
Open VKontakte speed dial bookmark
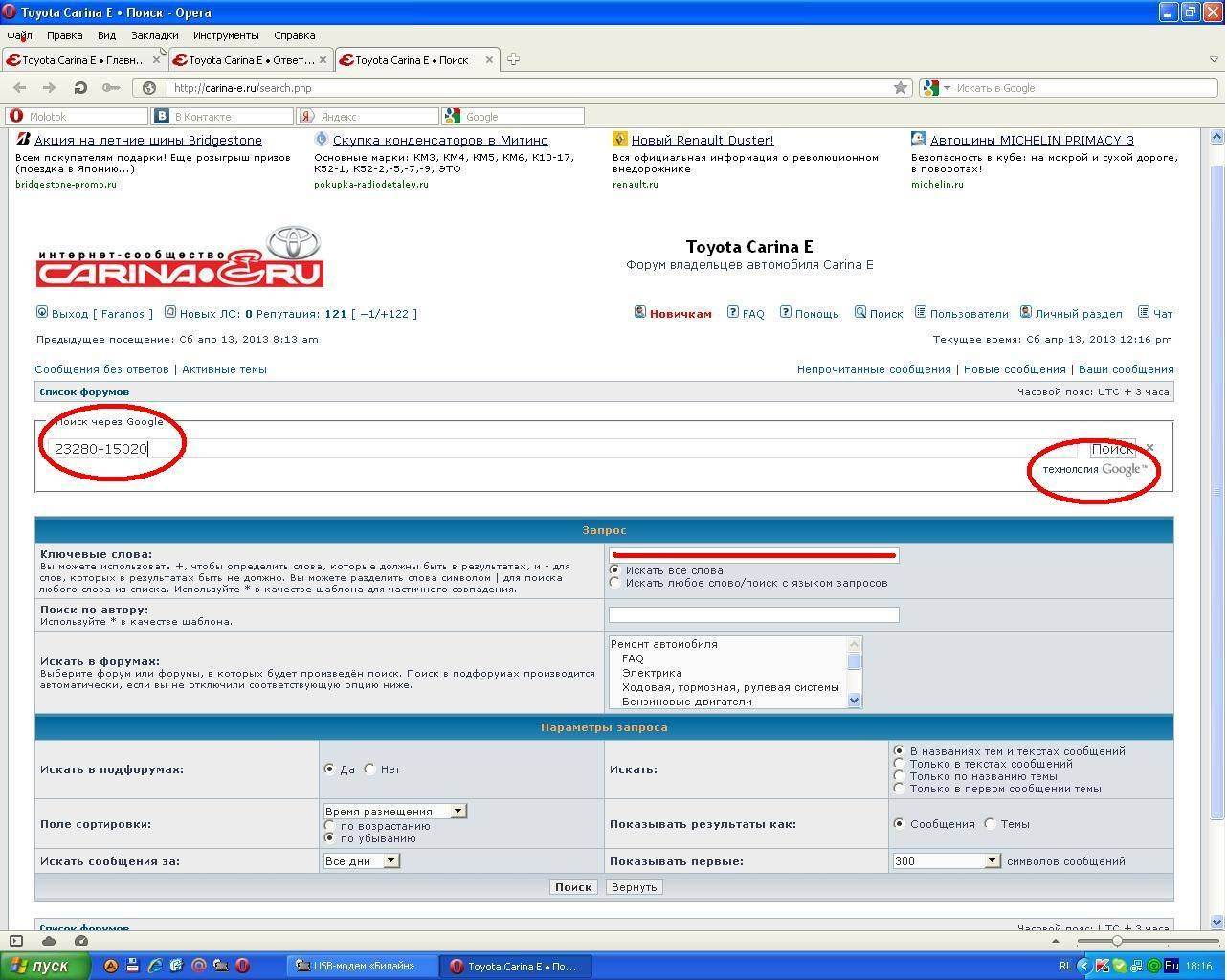pyautogui.click(x=224, y=116)
